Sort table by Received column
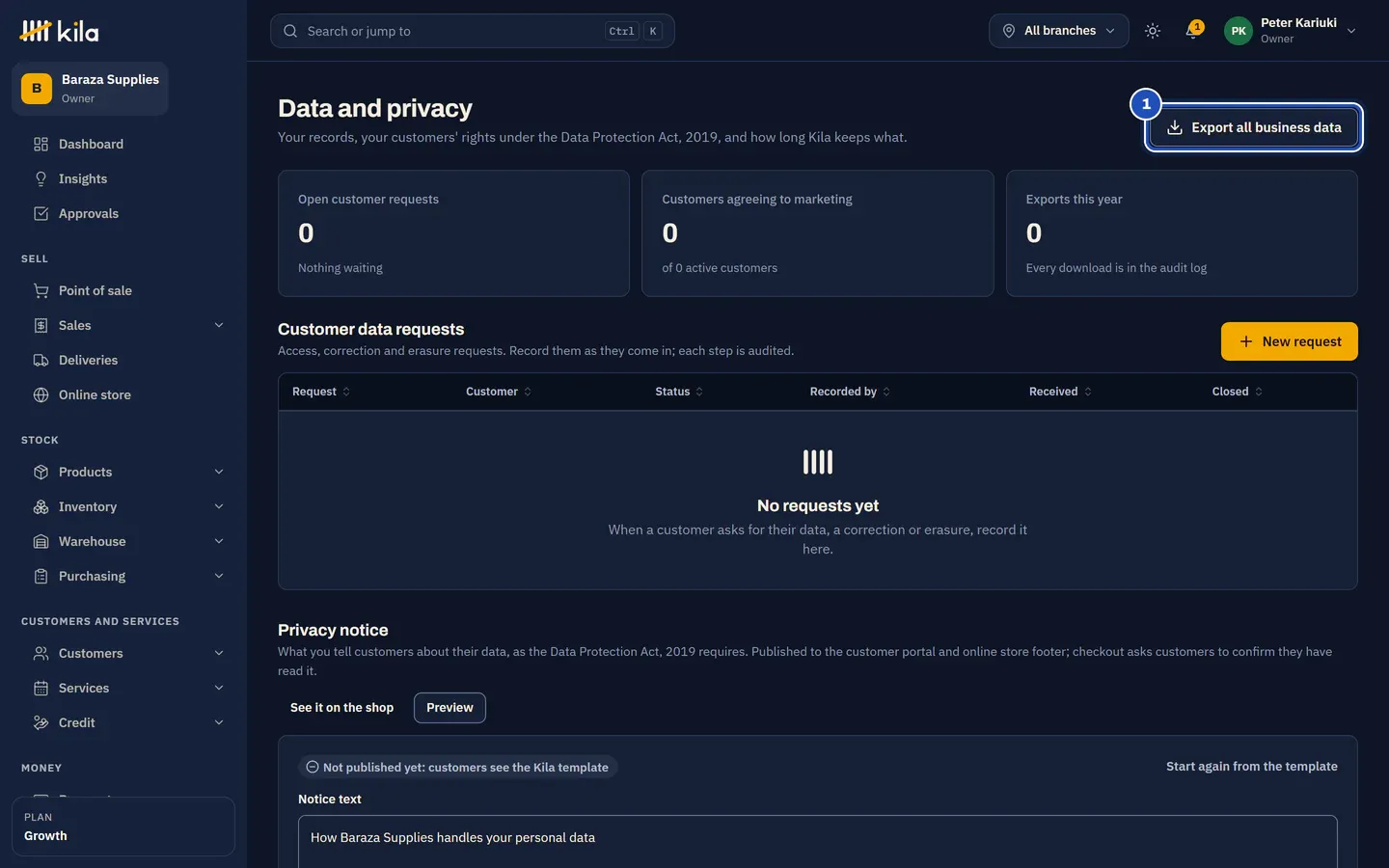 pyautogui.click(x=1060, y=392)
